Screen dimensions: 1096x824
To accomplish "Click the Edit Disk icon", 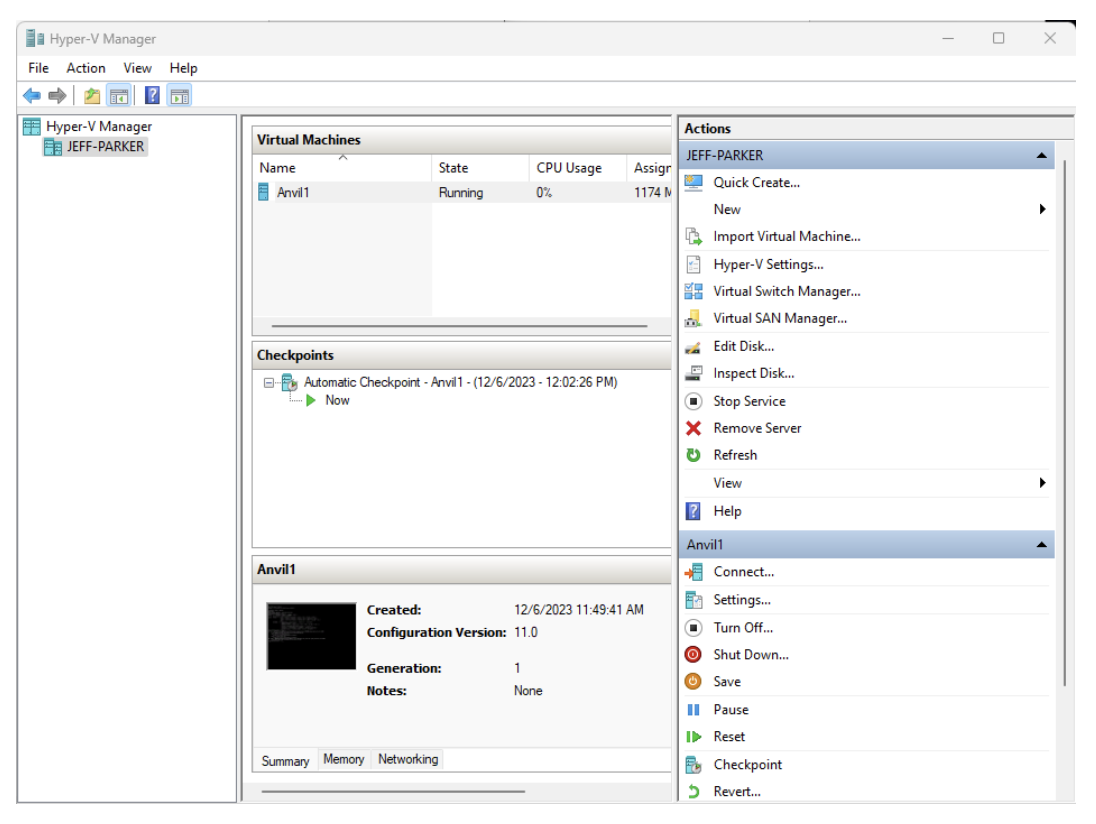I will coord(693,347).
